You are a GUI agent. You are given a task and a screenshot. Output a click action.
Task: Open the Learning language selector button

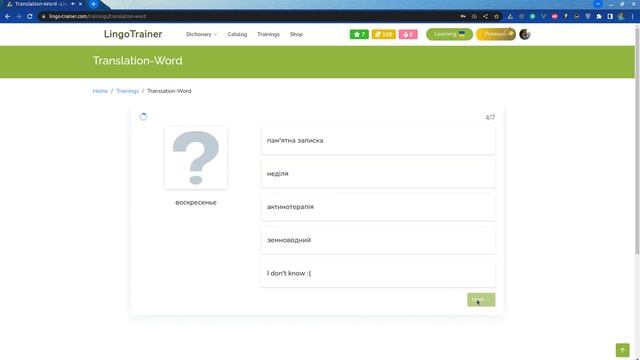pyautogui.click(x=449, y=34)
